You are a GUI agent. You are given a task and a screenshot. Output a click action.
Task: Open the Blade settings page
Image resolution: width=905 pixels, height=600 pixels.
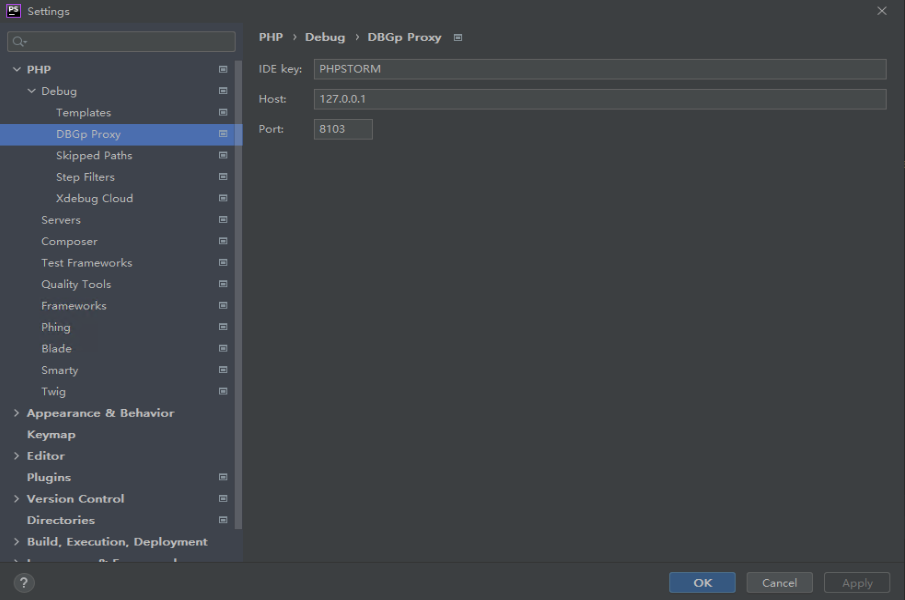coord(56,348)
